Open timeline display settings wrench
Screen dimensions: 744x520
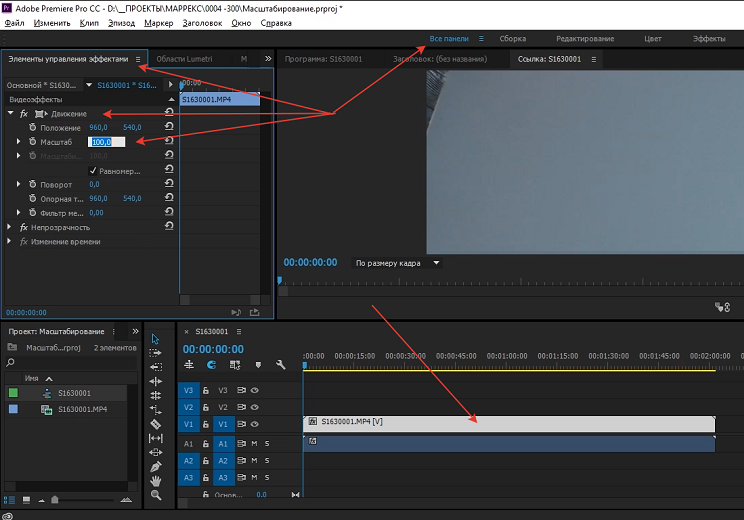tap(280, 365)
